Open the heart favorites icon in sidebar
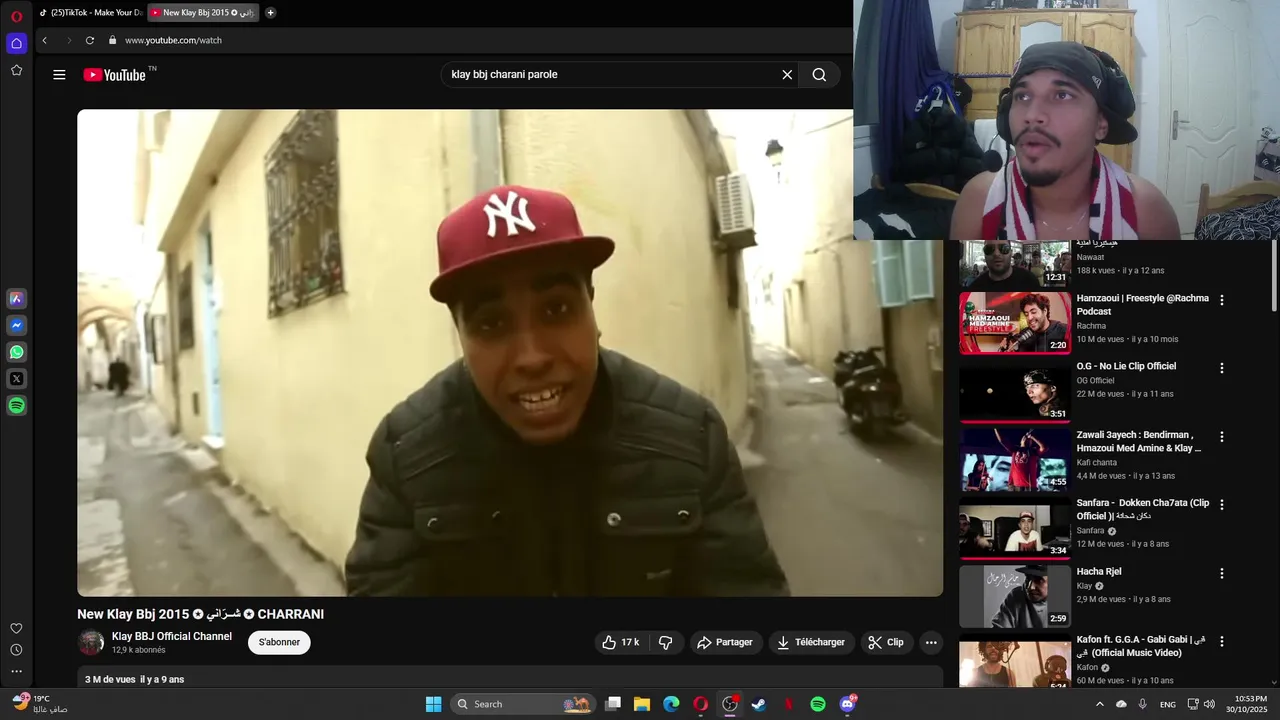The image size is (1280, 720). (16, 628)
